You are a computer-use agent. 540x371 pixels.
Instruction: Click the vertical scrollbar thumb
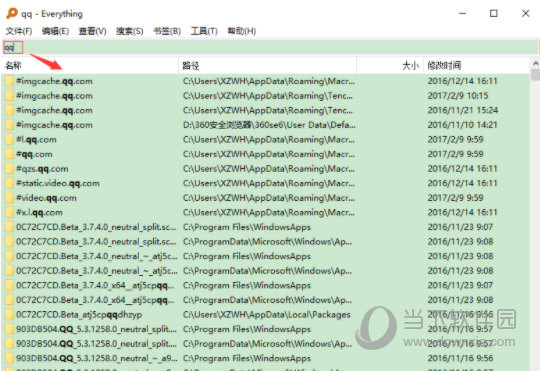click(x=535, y=75)
